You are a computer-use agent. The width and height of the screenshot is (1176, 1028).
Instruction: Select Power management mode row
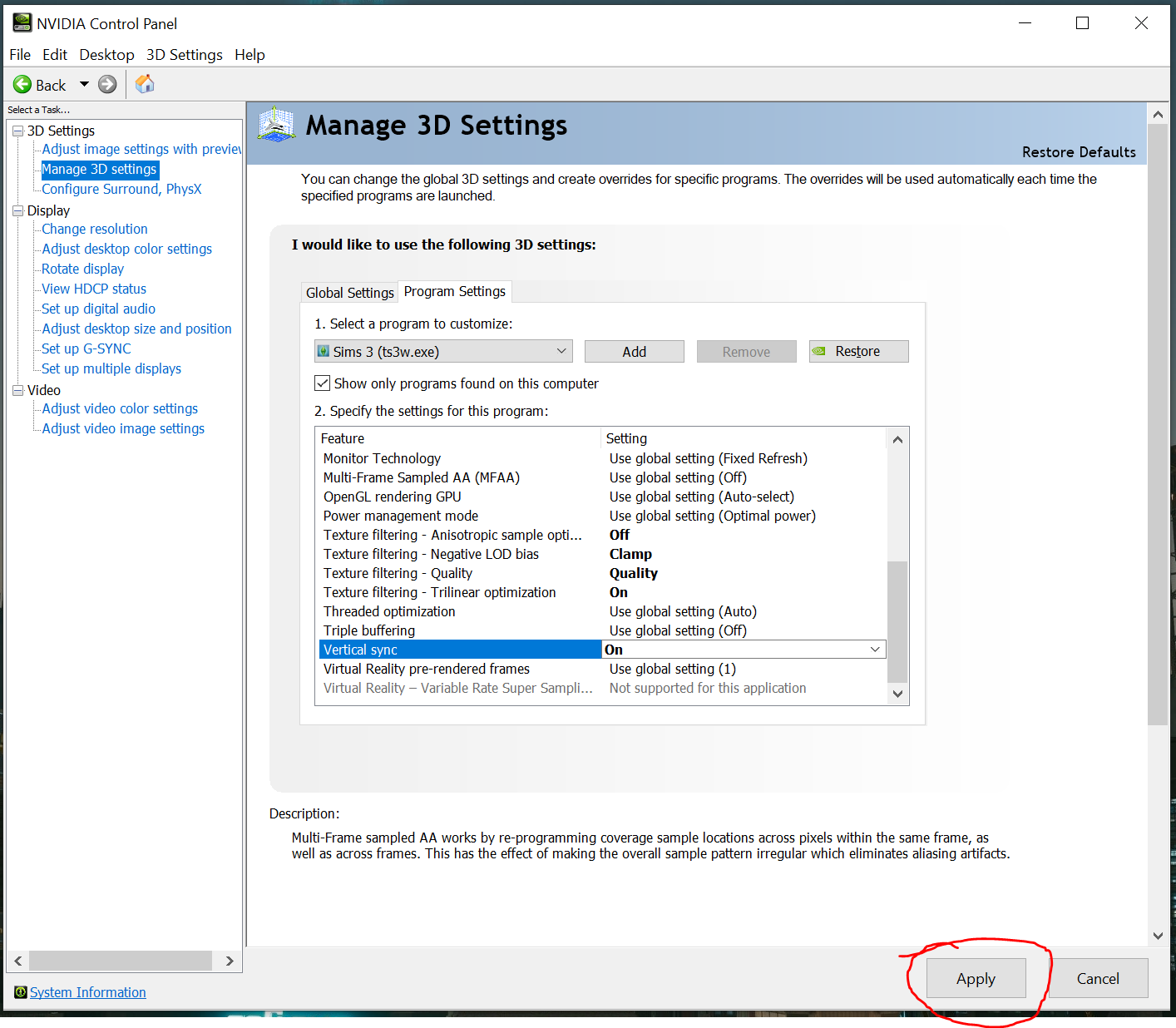pyautogui.click(x=603, y=516)
